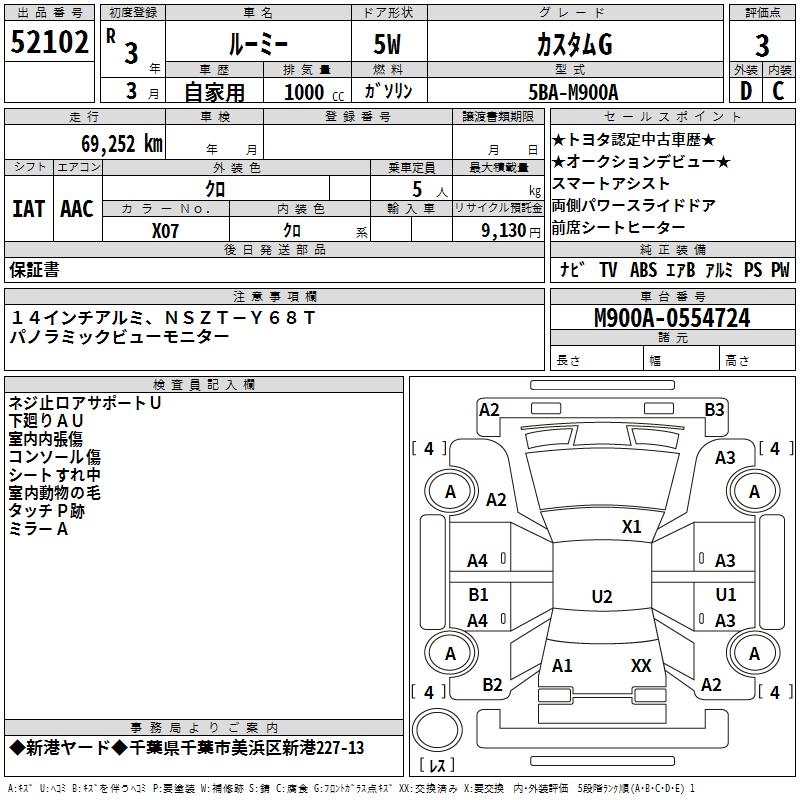Viewport: 800px width, 800px height.
Task: Click the interior grade letter C
Action: [x=778, y=91]
